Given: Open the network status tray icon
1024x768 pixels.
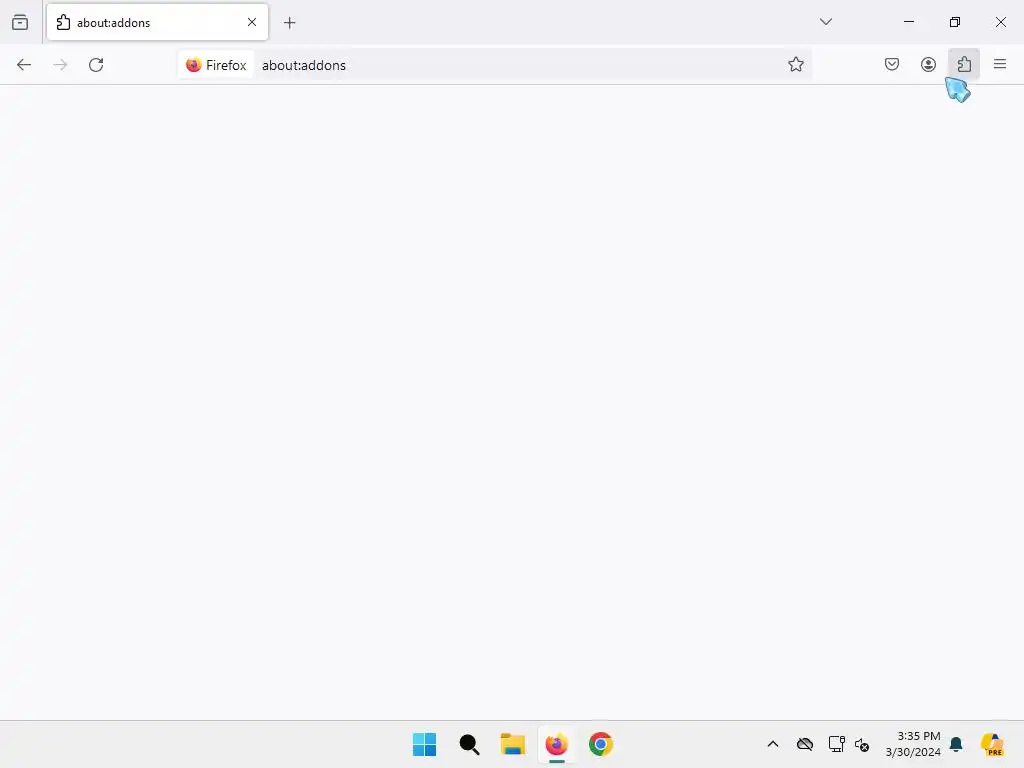Looking at the screenshot, I should (836, 744).
